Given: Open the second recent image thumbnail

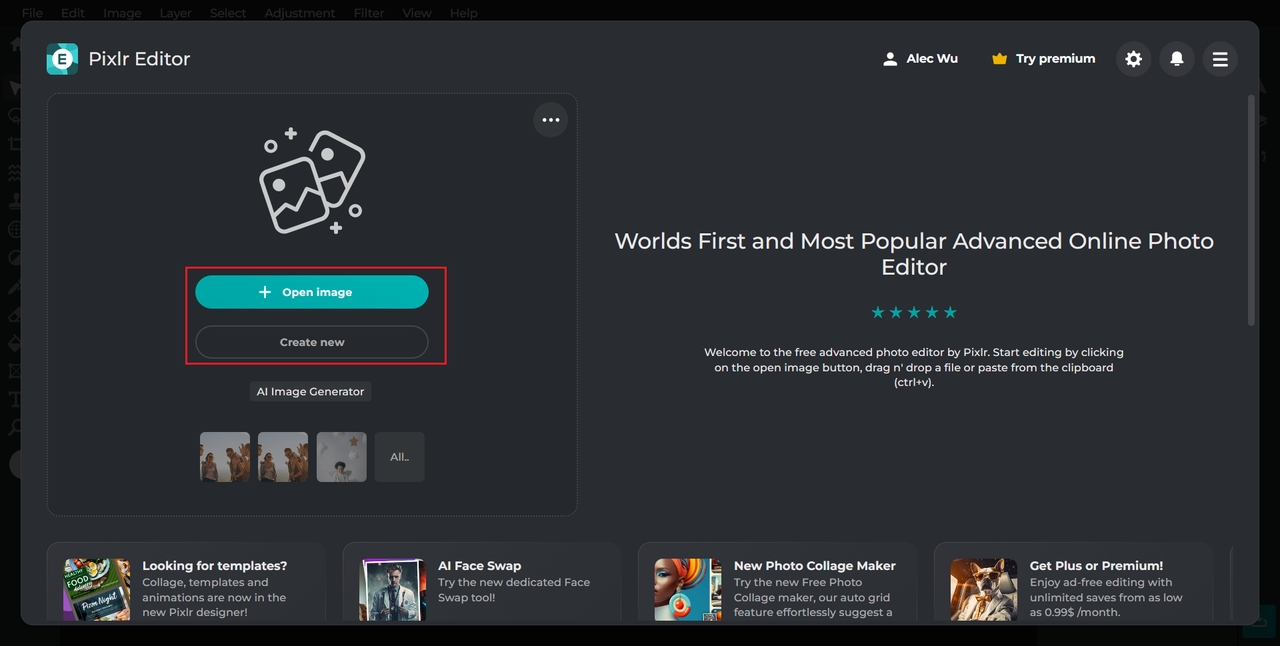Looking at the screenshot, I should click(x=283, y=457).
